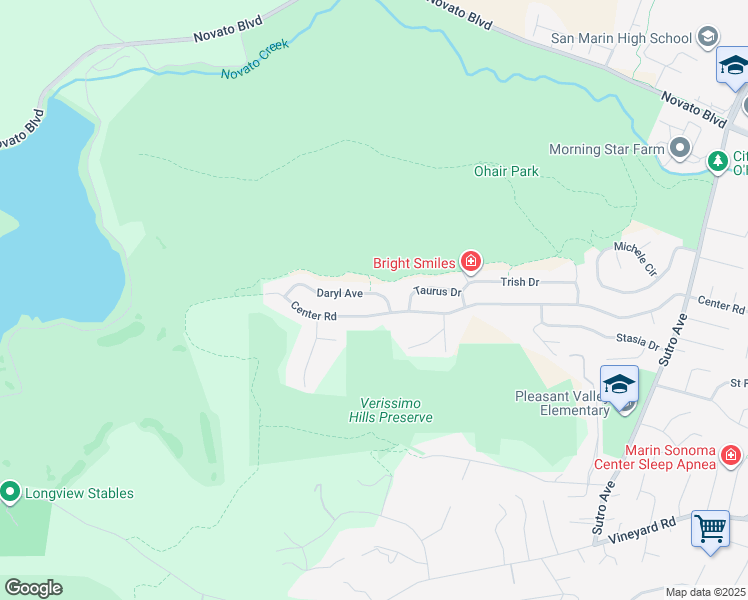Select the graduation cap marker near Novato Blvd
Image resolution: width=748 pixels, height=600 pixels.
point(734,69)
